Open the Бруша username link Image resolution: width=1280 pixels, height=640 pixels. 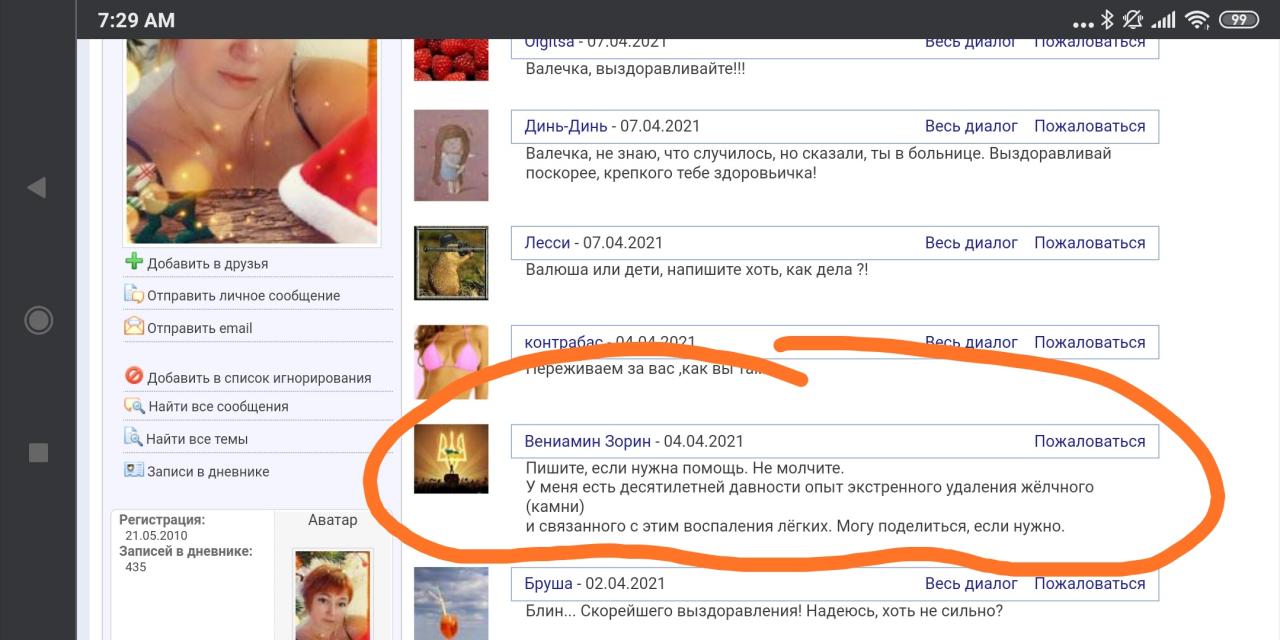pyautogui.click(x=548, y=583)
